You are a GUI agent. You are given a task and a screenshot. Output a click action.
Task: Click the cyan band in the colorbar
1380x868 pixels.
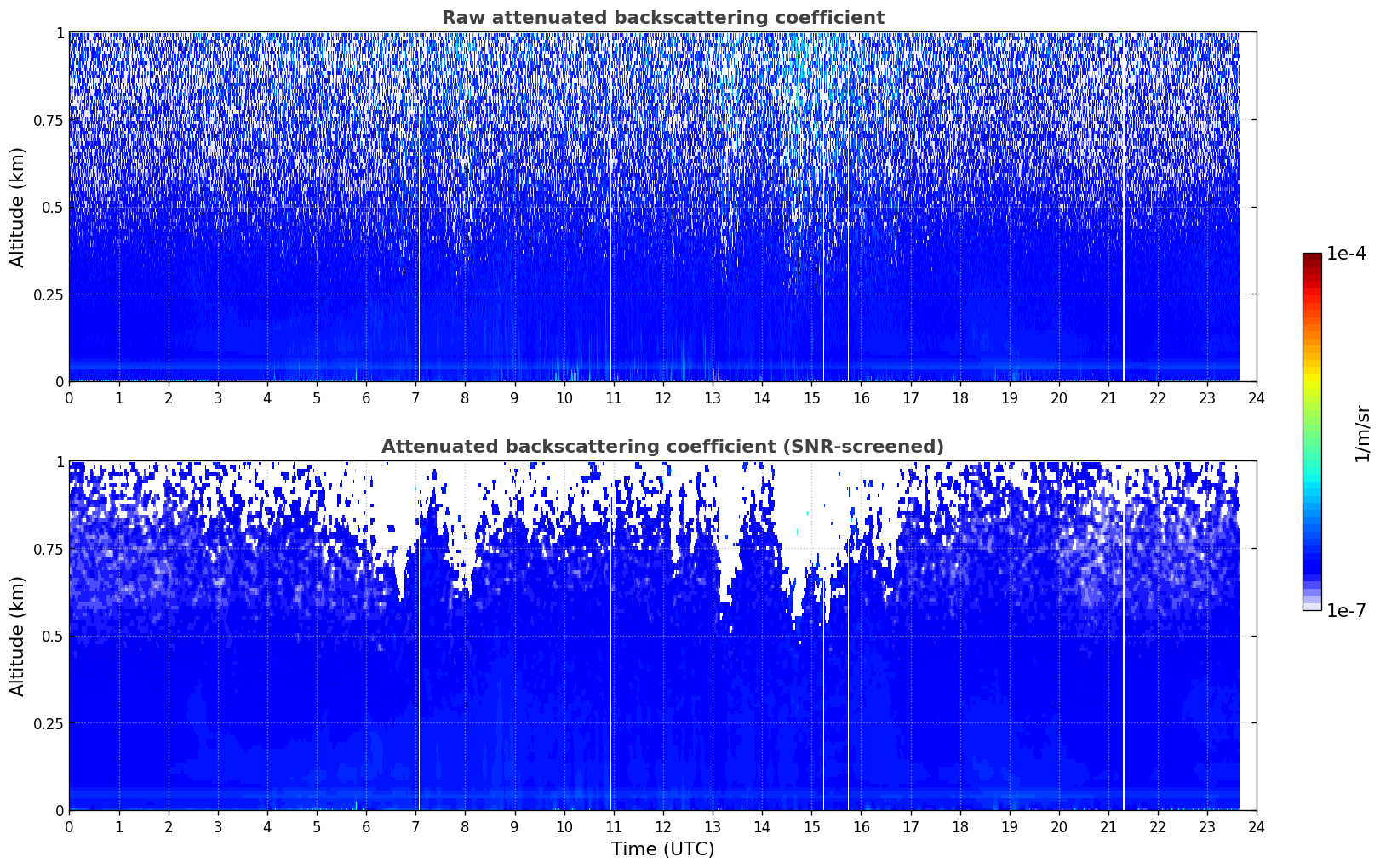1312,485
